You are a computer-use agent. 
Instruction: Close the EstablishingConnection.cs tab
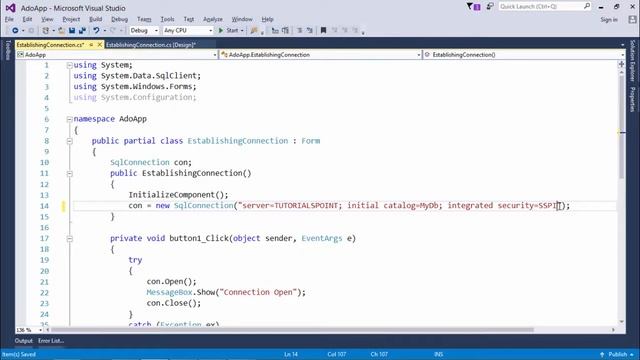coord(100,45)
